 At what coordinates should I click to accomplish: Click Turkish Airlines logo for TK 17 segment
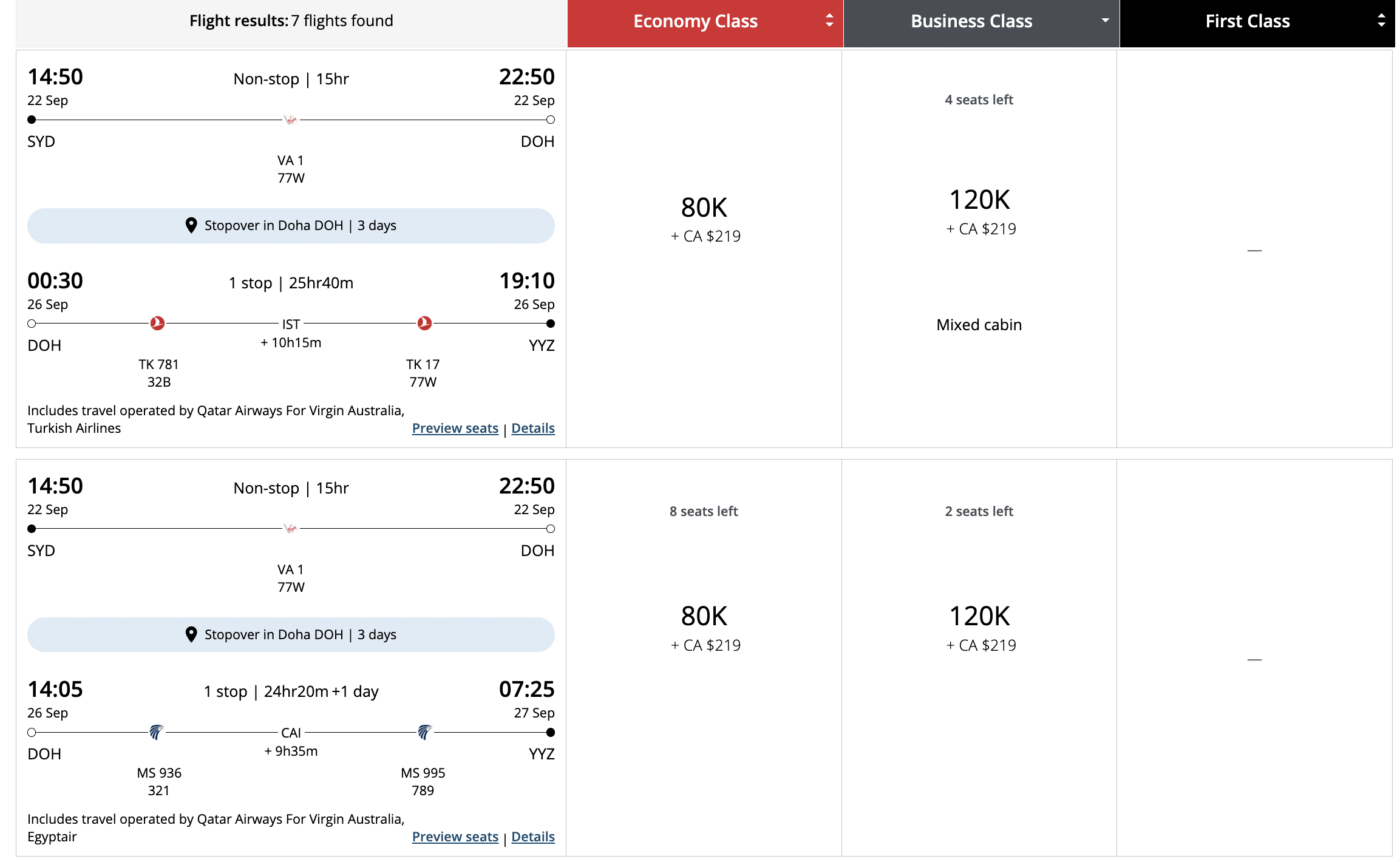[x=424, y=323]
